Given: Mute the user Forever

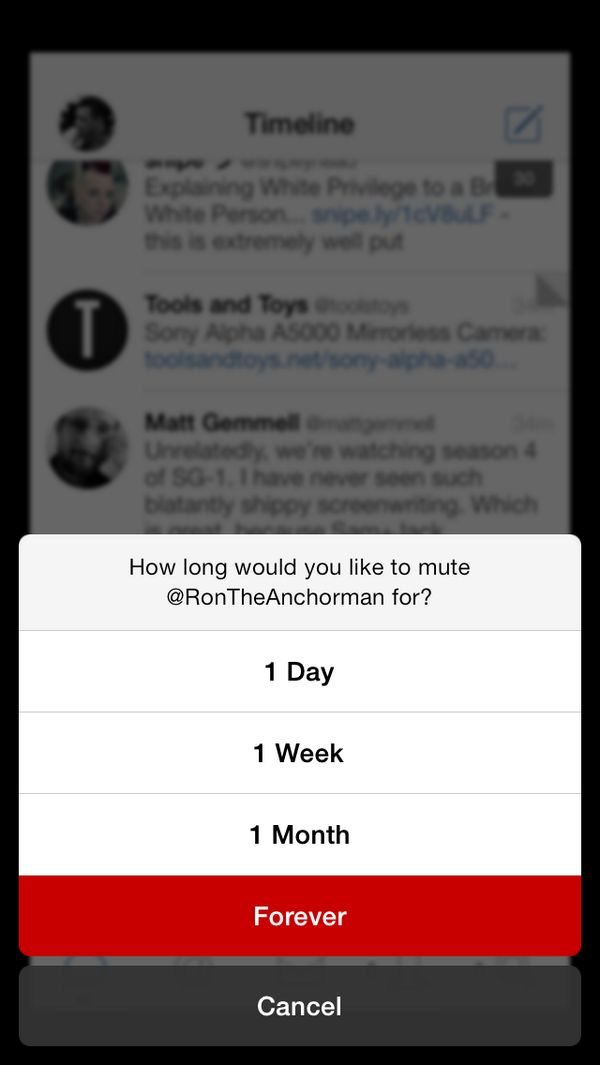Looking at the screenshot, I should [300, 916].
